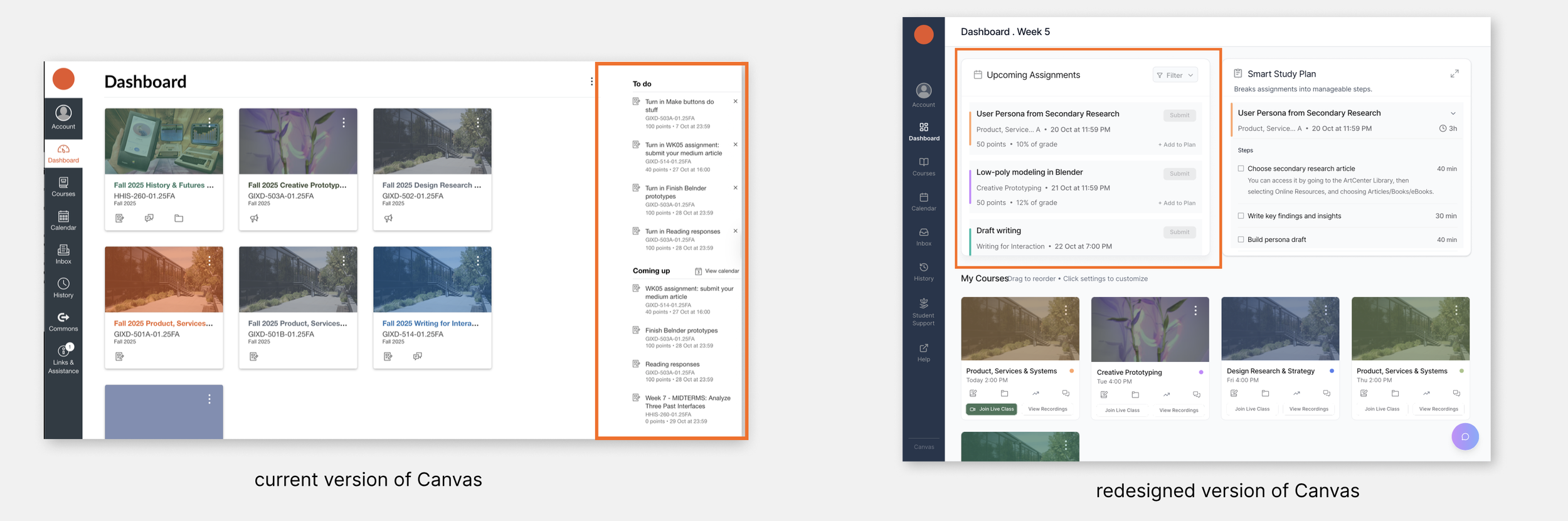Open discussions icon on Today 2:00 PM course card
This screenshot has width=1568, height=521.
(x=1066, y=393)
